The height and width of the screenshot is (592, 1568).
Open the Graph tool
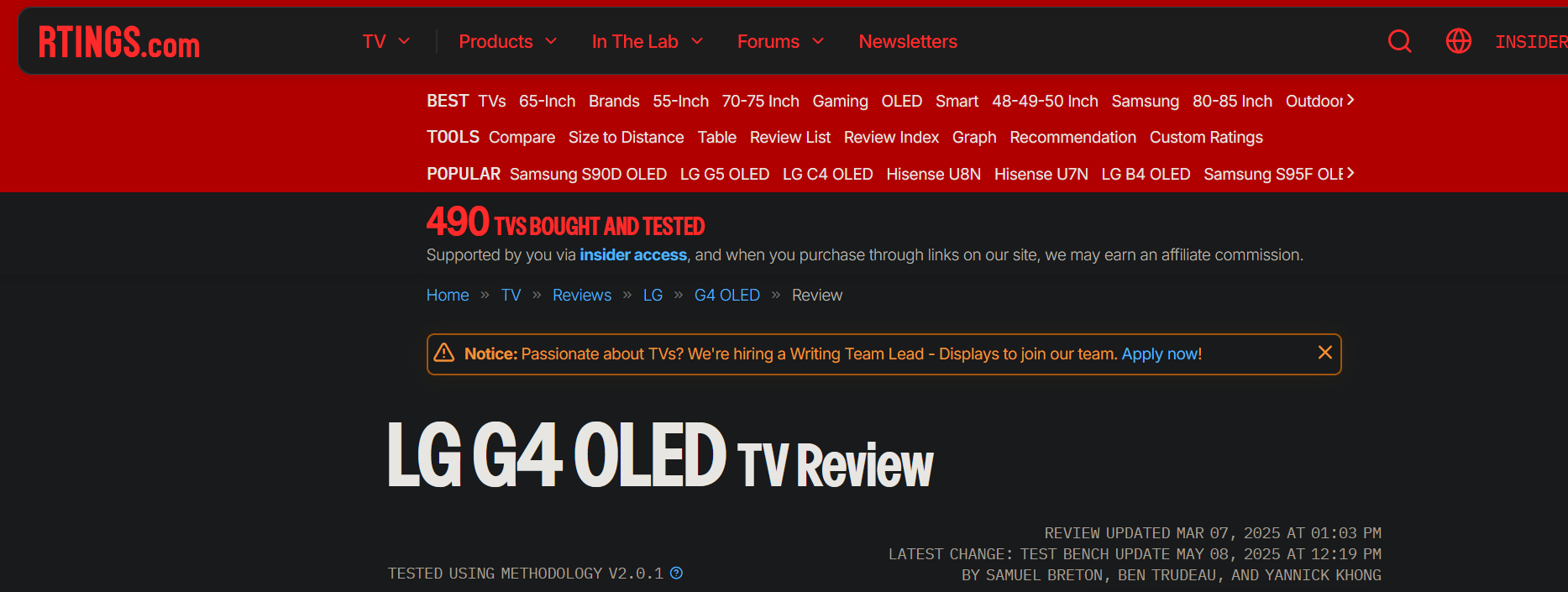pyautogui.click(x=974, y=137)
